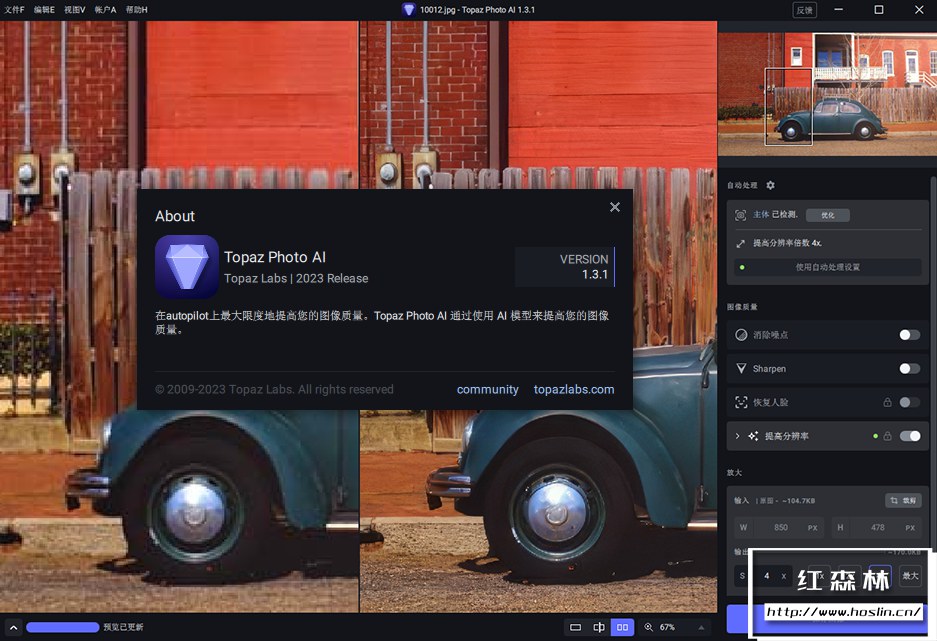Click the navigator thumbnail preview
The height and width of the screenshot is (641, 937).
coord(827,94)
